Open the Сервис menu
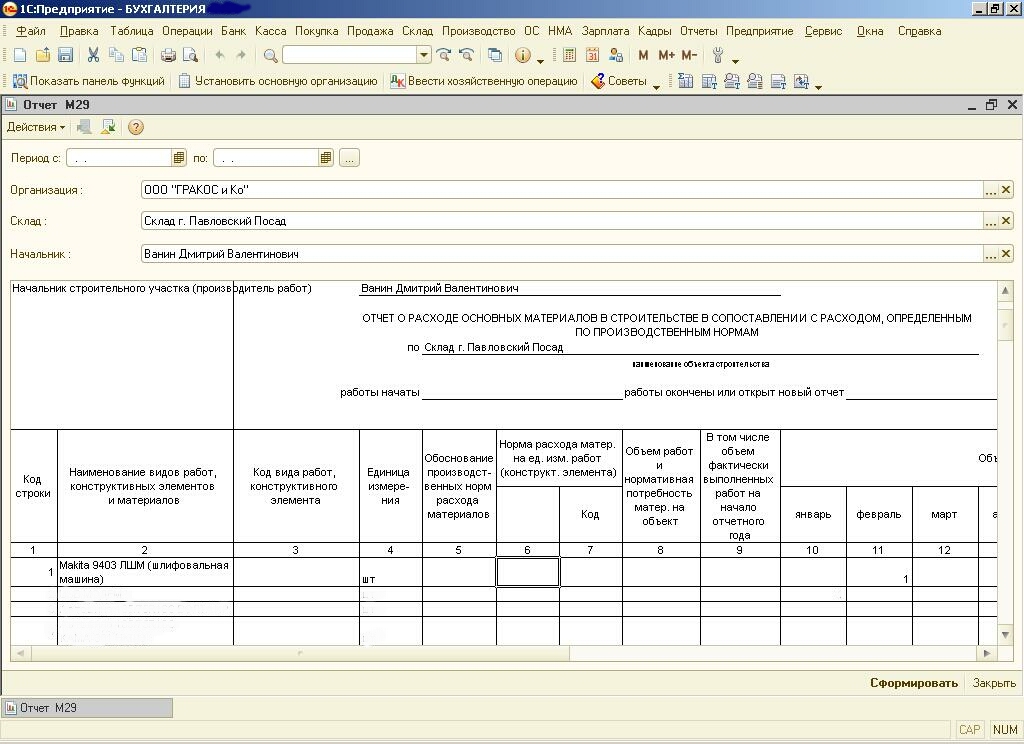Screen dimensions: 1024x744 pyautogui.click(x=823, y=31)
